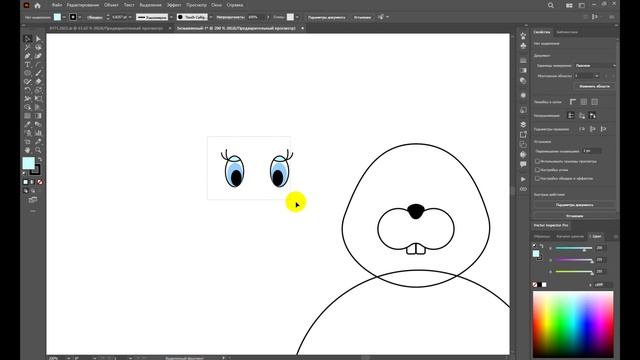Select the Blend tool
640x360 pixels.
coord(38,124)
